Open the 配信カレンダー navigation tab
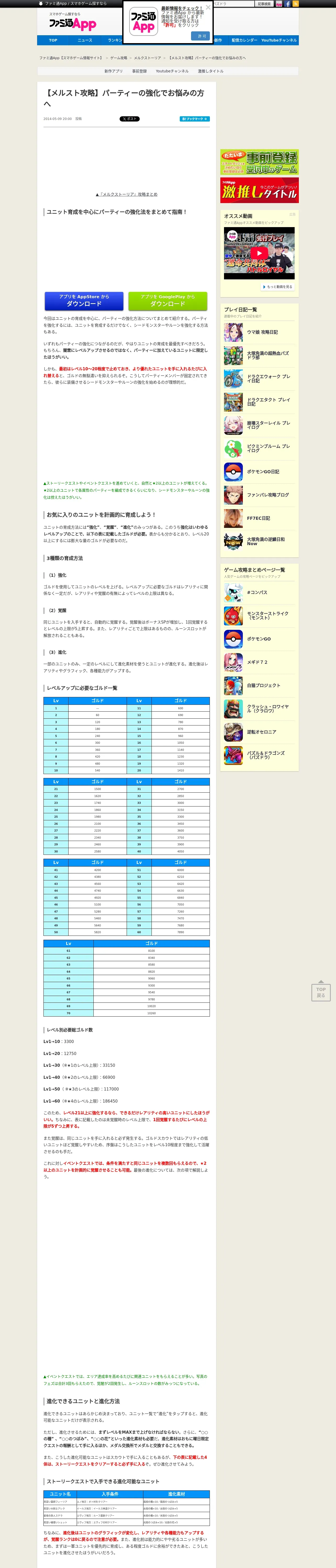 tap(244, 40)
